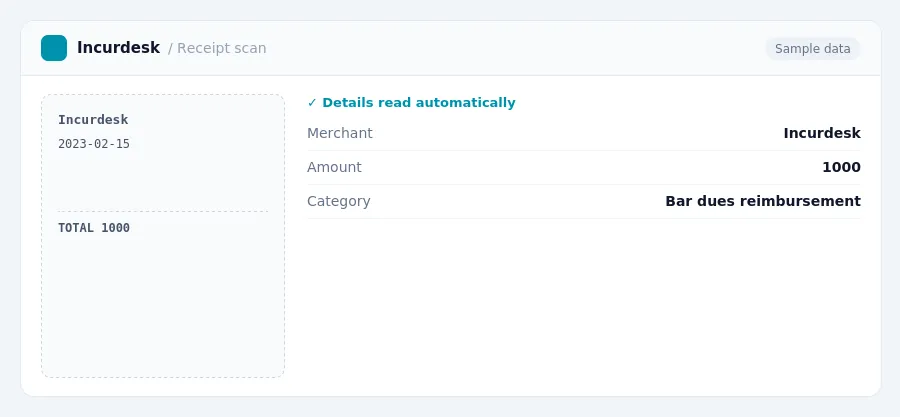Screen dimensions: 900x417
Task: Click the TOTAL 1000 line on receipt
Action: [94, 228]
